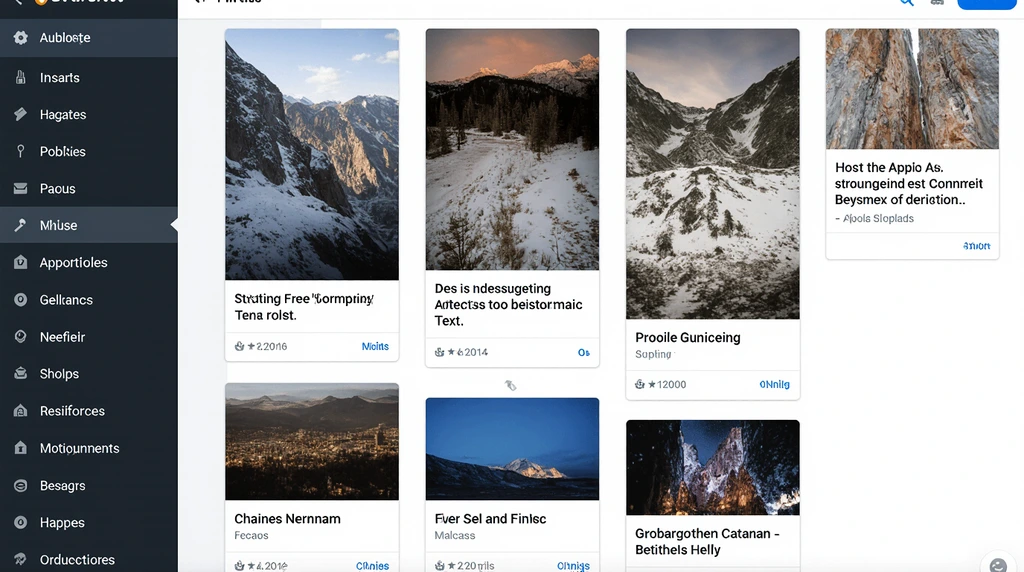Click the tag icon next to Hagates
This screenshot has width=1024, height=572.
pos(20,115)
